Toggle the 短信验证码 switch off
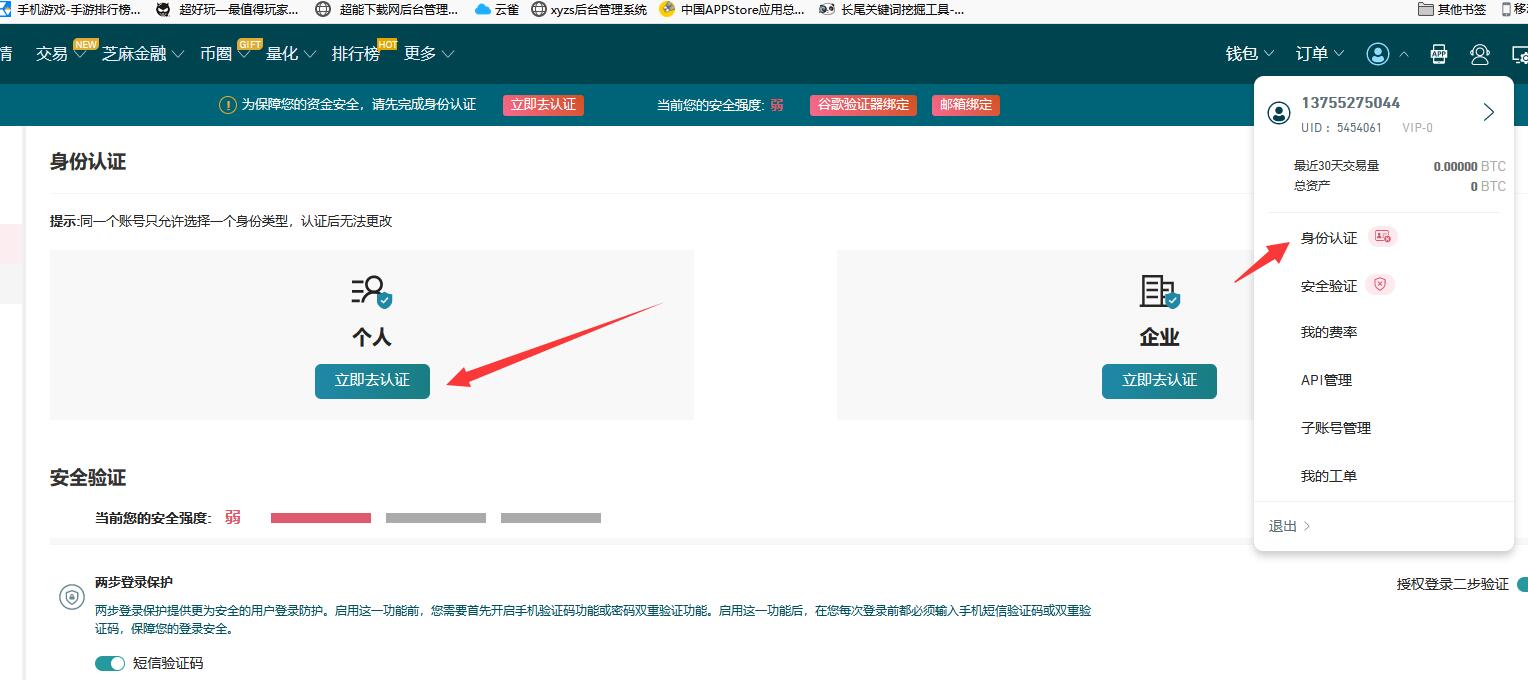The width and height of the screenshot is (1528, 680). point(110,662)
